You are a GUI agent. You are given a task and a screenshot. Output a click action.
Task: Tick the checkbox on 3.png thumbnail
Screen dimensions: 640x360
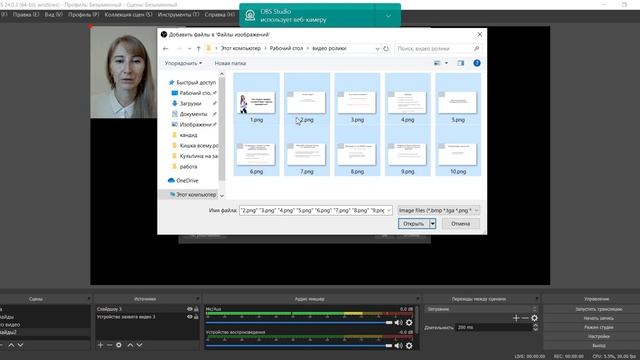point(340,94)
